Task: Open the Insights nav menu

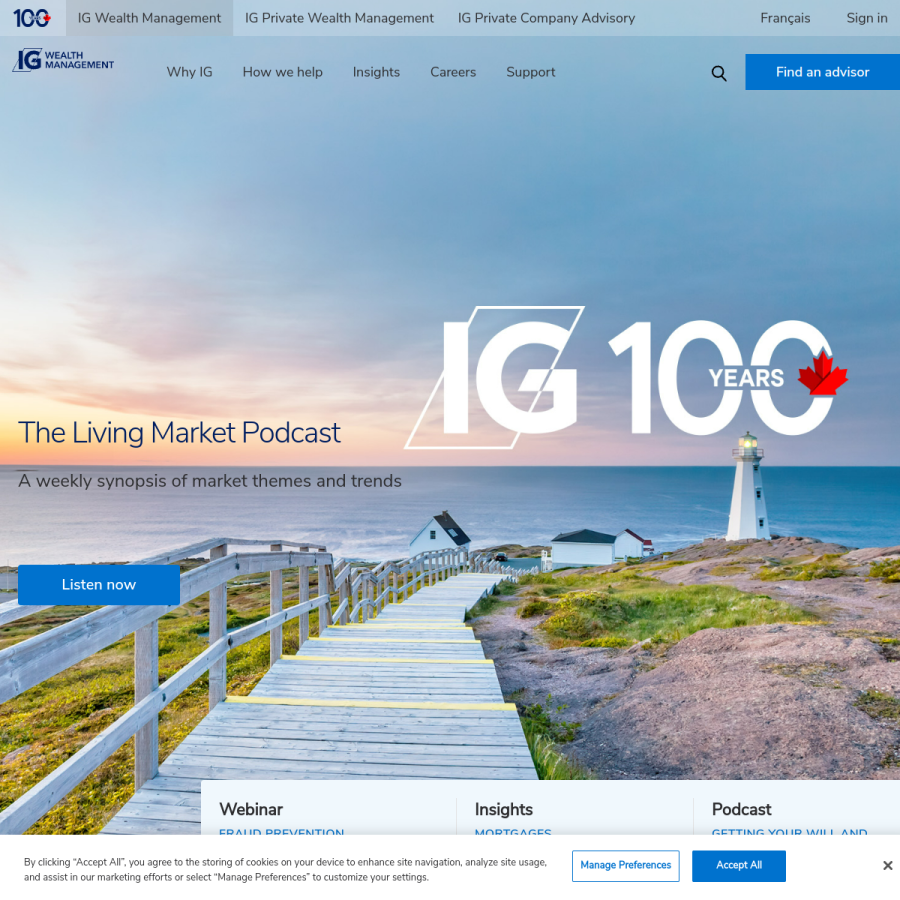Action: pos(376,72)
